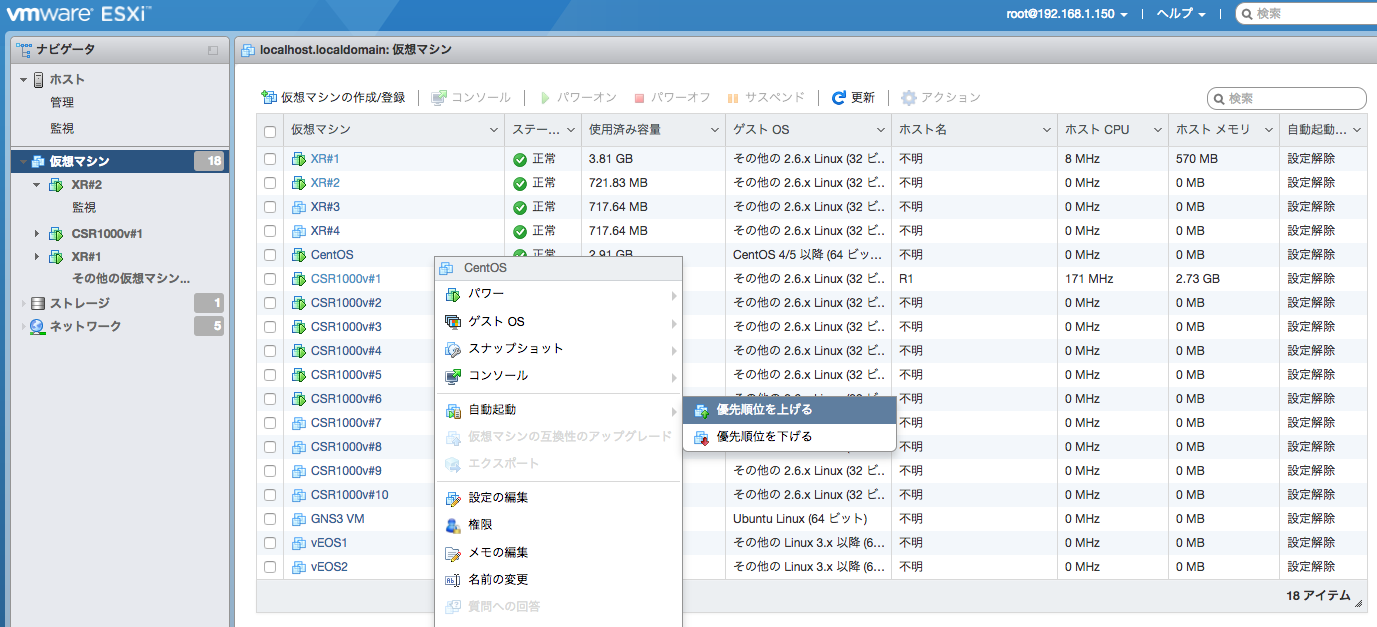Click the edit settings icon in context menu
This screenshot has height=627, width=1377.
[x=453, y=498]
